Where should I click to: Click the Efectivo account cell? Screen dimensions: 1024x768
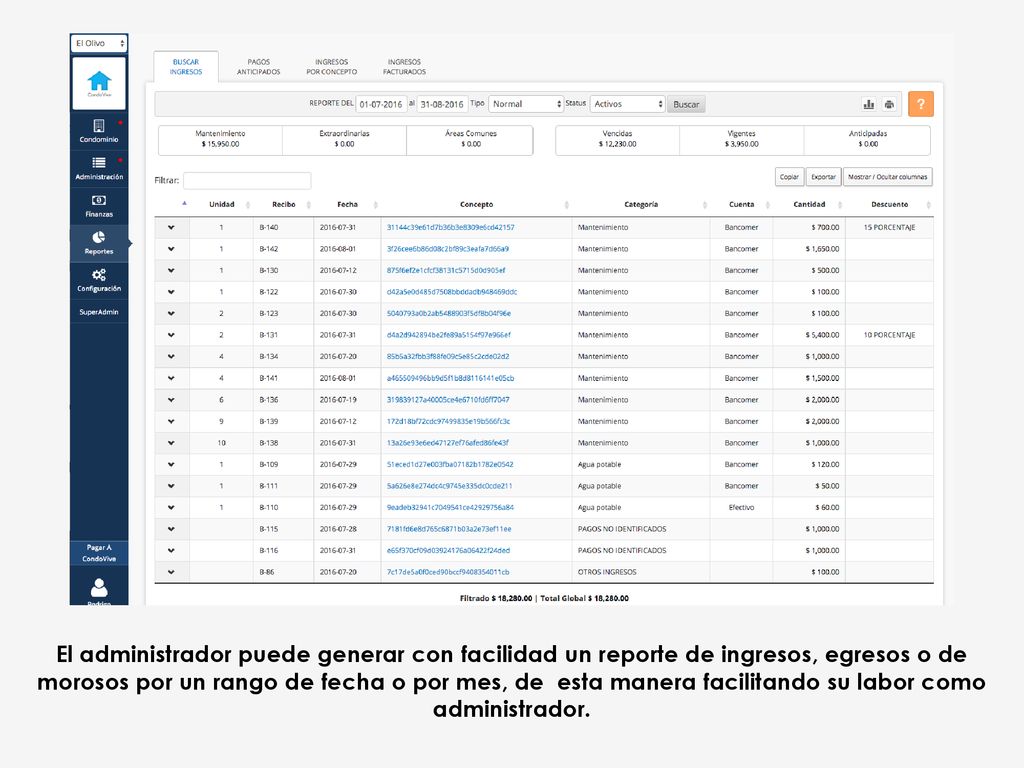(741, 507)
